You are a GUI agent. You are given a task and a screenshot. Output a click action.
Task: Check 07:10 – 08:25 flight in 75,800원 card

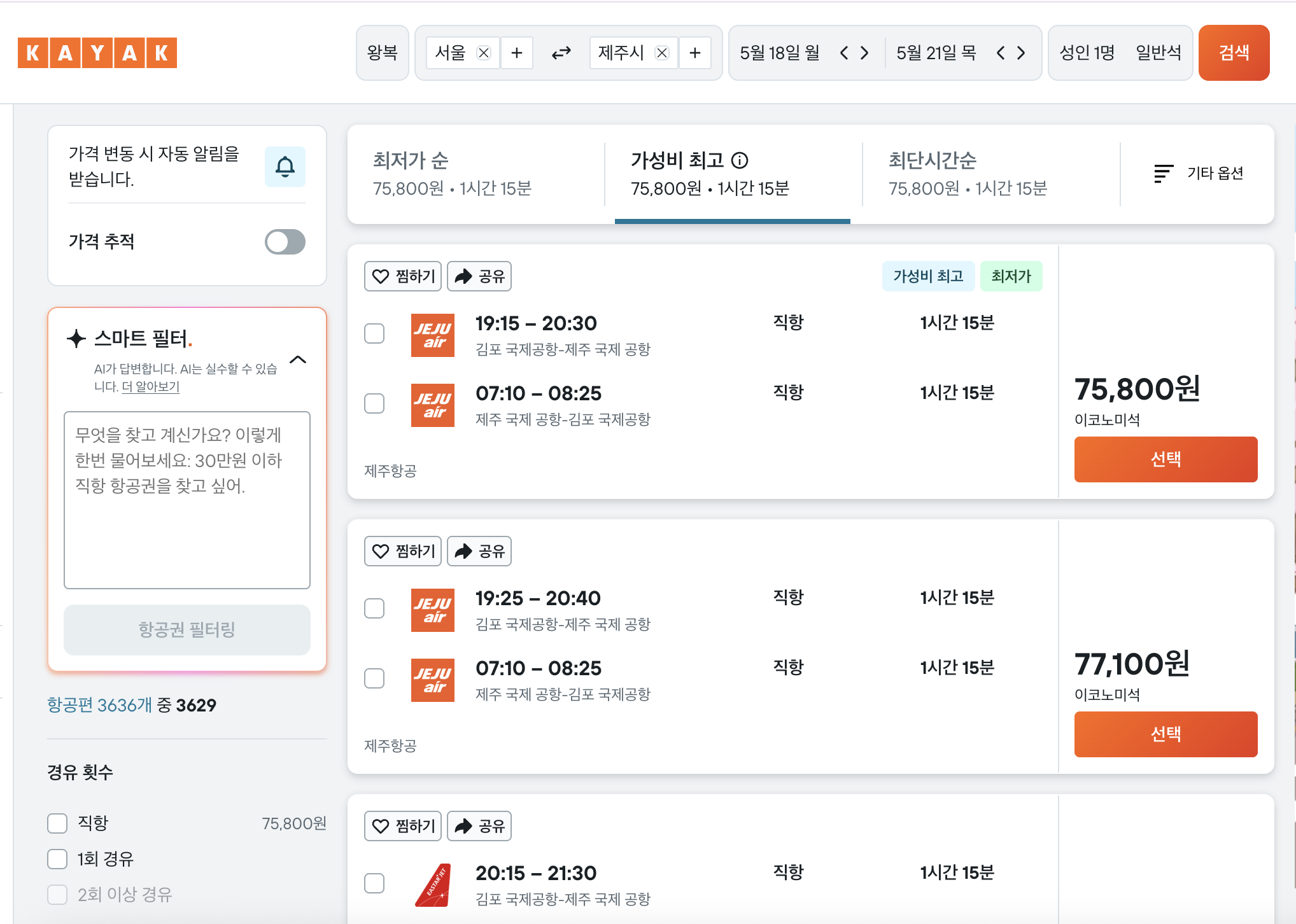click(374, 403)
